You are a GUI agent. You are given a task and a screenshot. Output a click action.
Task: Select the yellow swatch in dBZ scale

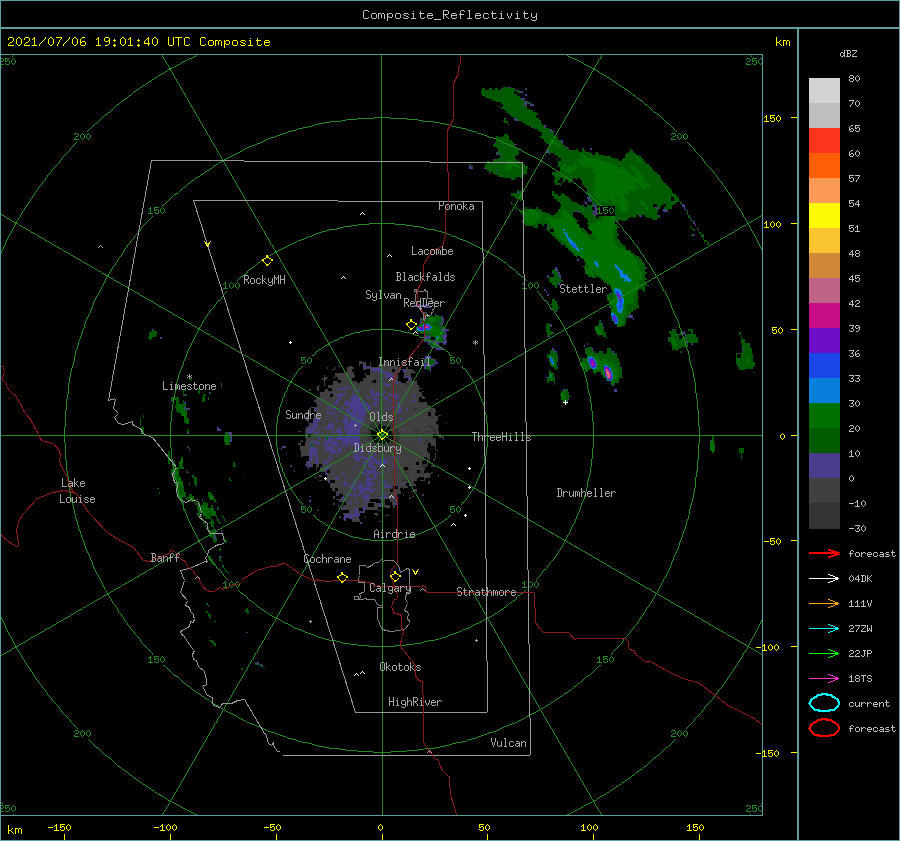pyautogui.click(x=824, y=216)
